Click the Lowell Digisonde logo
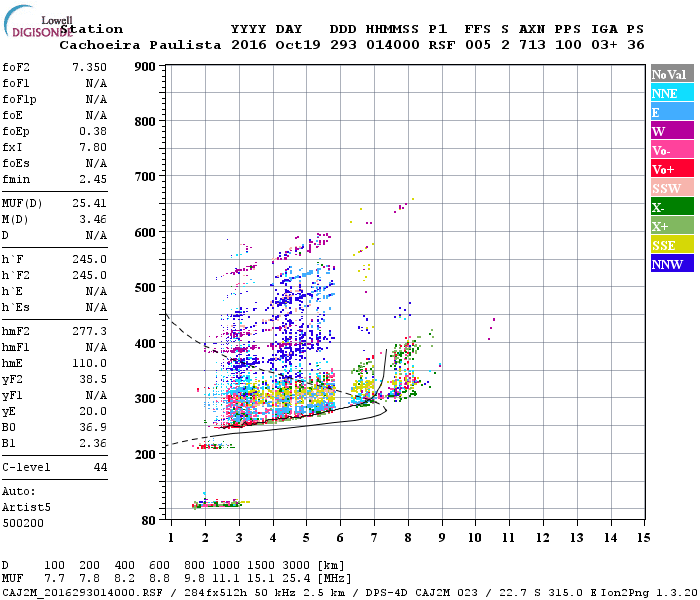The width and height of the screenshot is (700, 600). pos(38,21)
